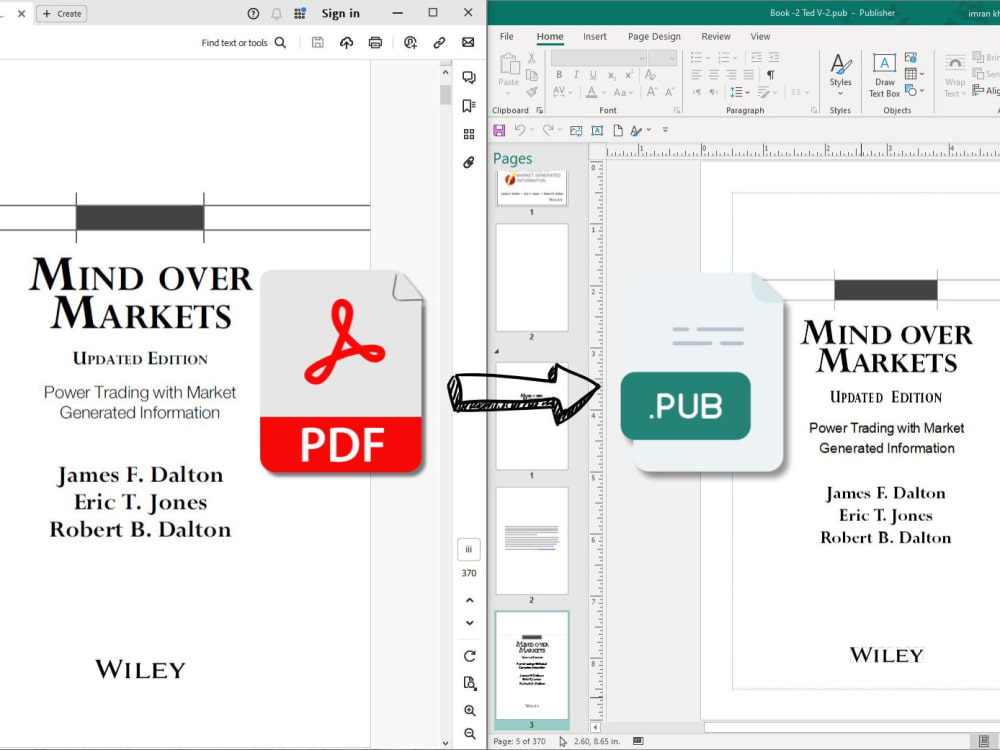Toggle align text left
1000x750 pixels.
click(696, 75)
